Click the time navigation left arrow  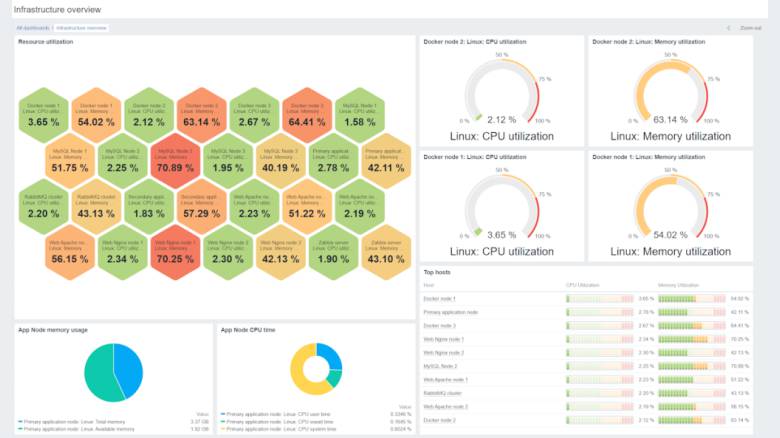[728, 28]
